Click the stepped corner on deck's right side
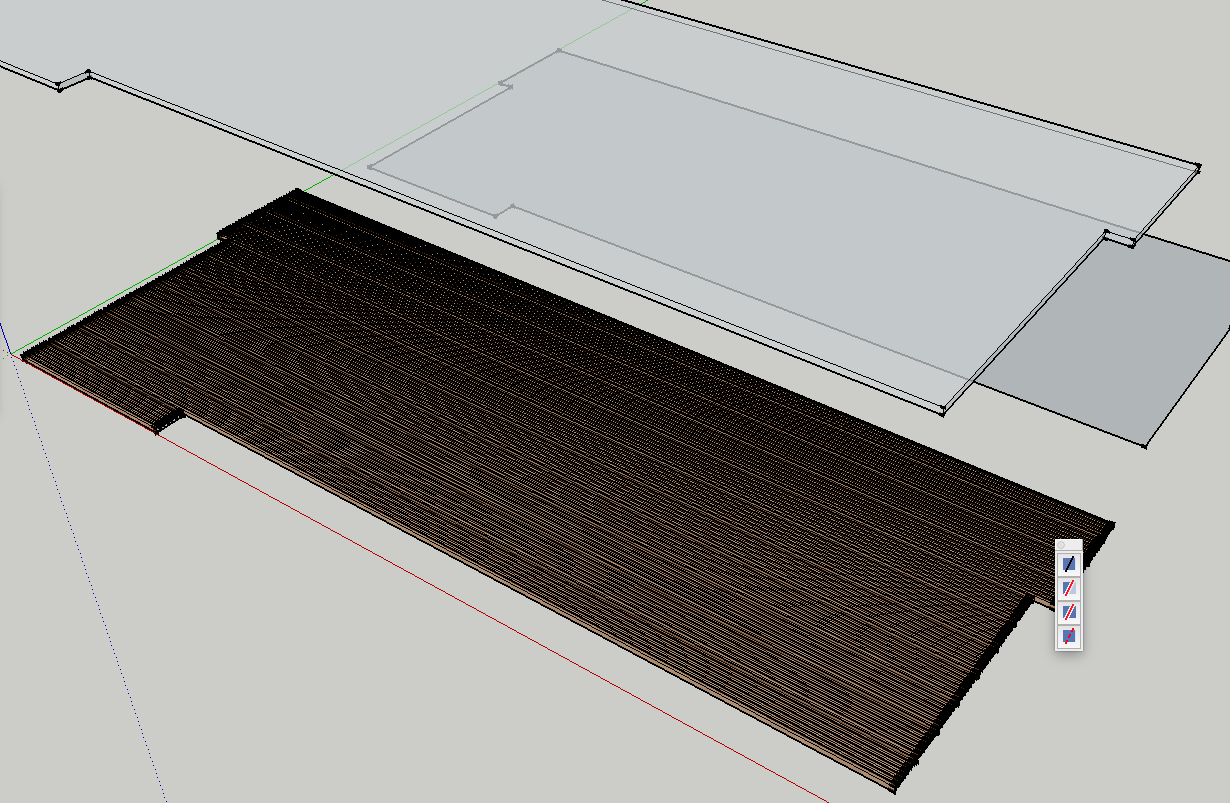This screenshot has width=1230, height=803. point(1032,597)
